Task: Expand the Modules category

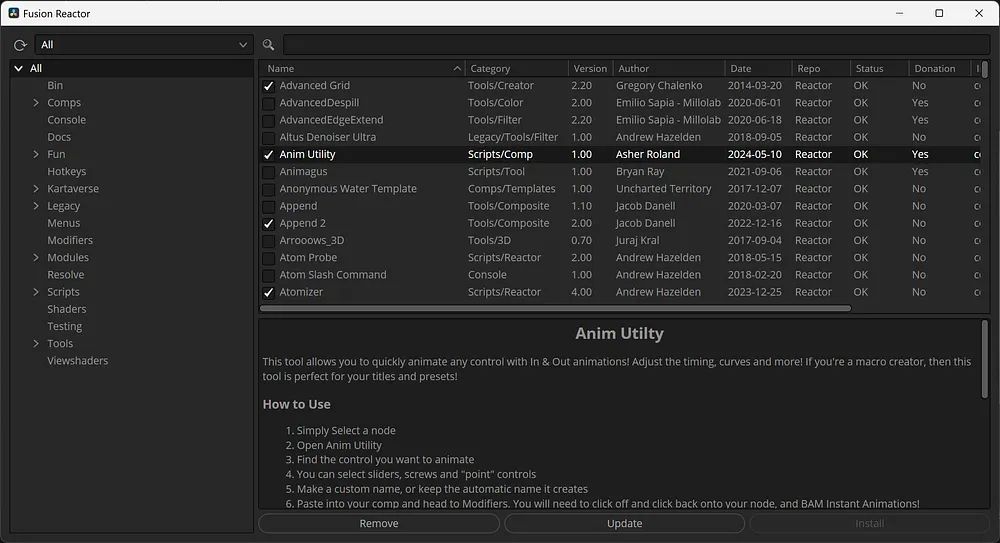Action: click(36, 258)
